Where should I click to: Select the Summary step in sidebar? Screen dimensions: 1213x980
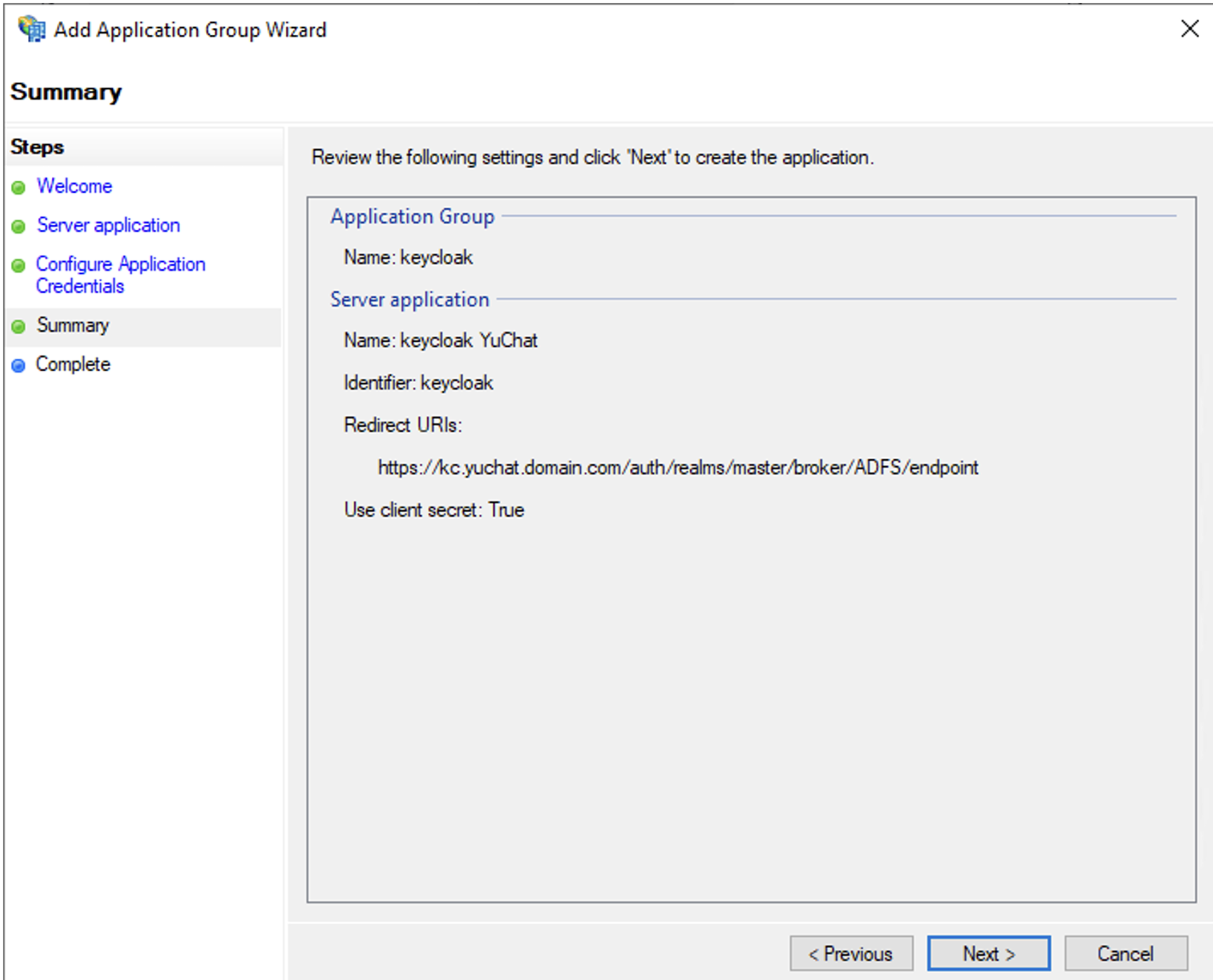point(73,325)
